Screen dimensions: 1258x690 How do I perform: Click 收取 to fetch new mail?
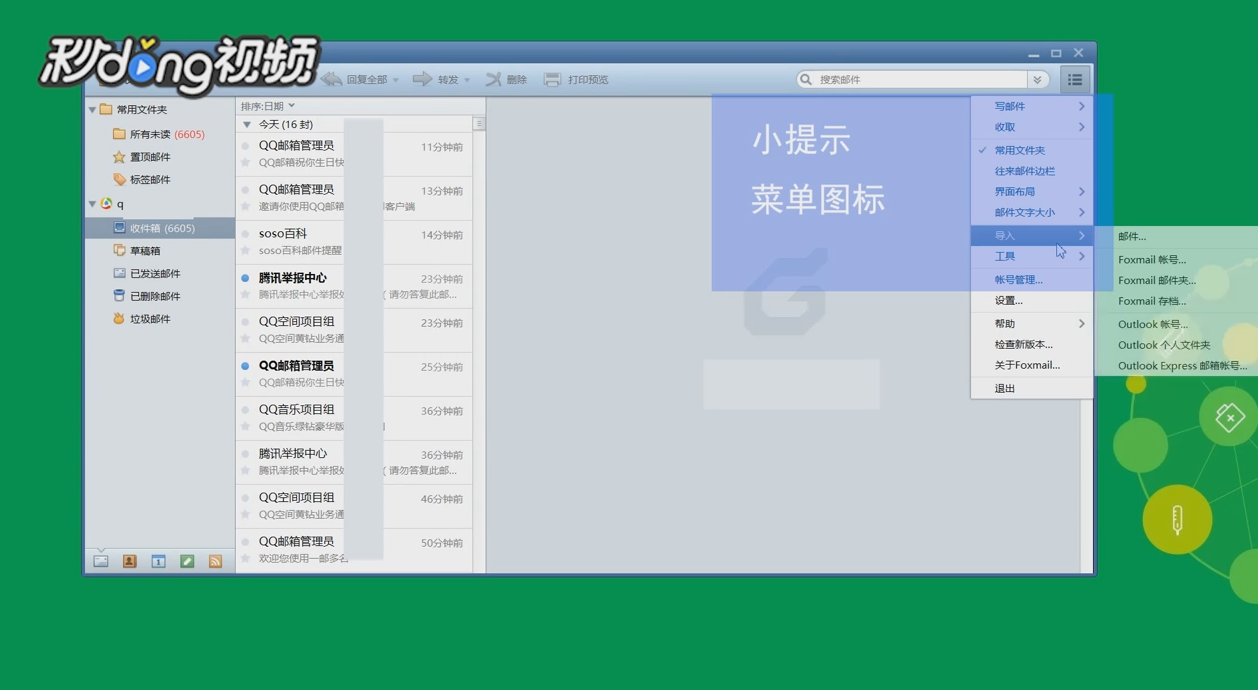1006,127
